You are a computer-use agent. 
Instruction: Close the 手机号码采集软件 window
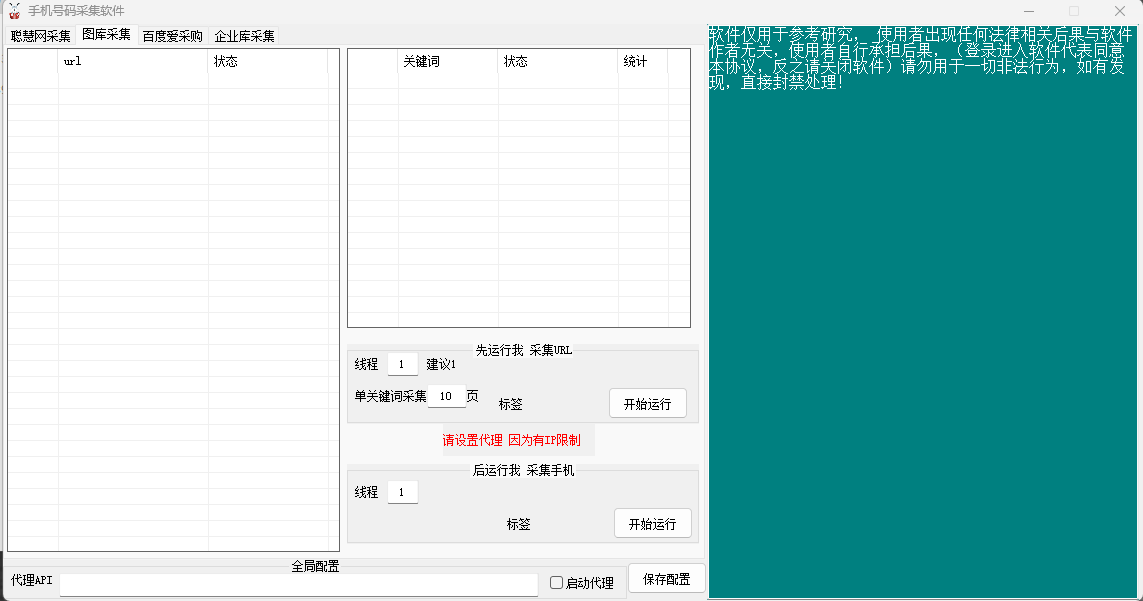coord(1120,11)
